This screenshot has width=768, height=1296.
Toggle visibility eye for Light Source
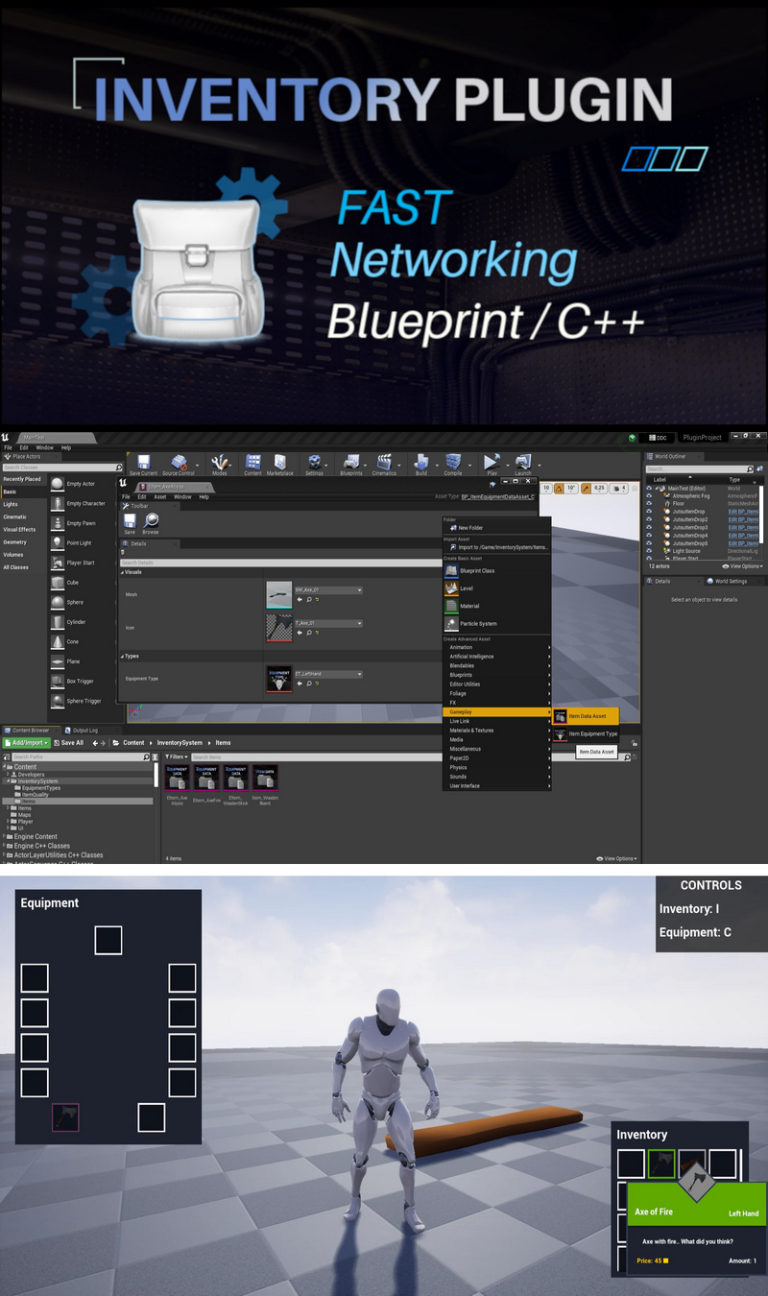pos(649,551)
